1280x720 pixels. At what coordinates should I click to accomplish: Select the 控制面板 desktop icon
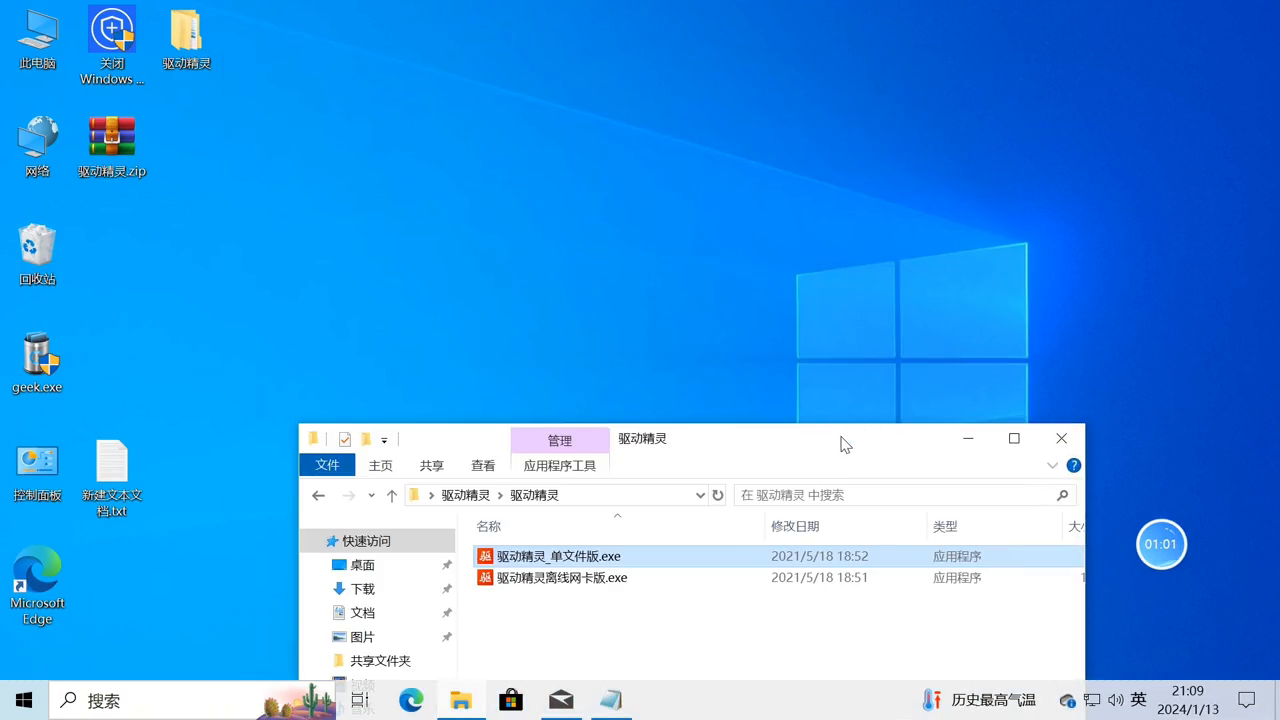pos(37,471)
